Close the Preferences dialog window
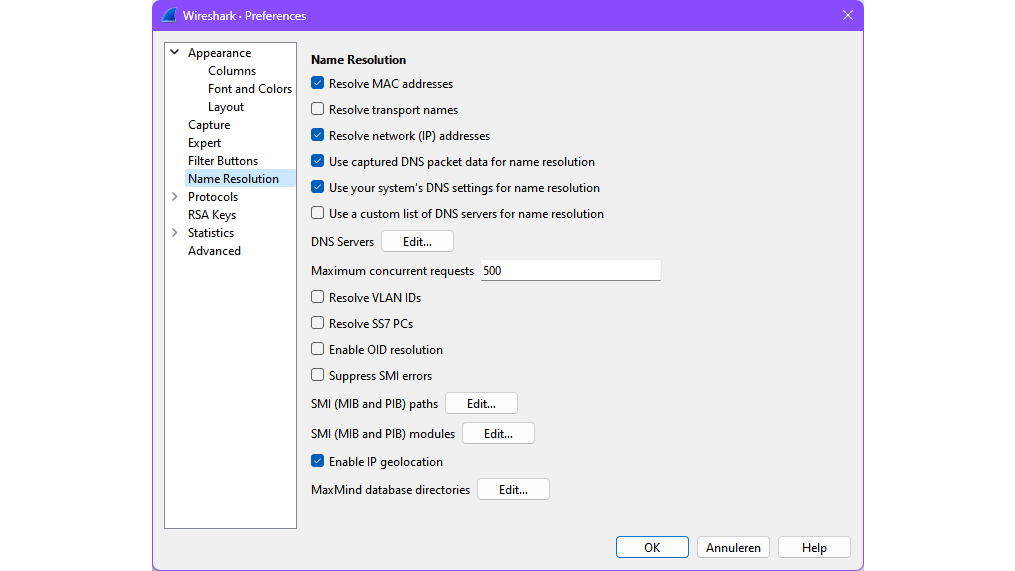1015x571 pixels. click(847, 15)
